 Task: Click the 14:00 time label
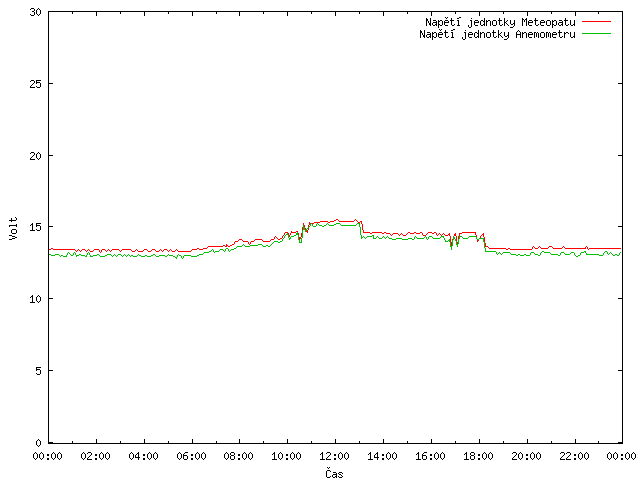(382, 456)
